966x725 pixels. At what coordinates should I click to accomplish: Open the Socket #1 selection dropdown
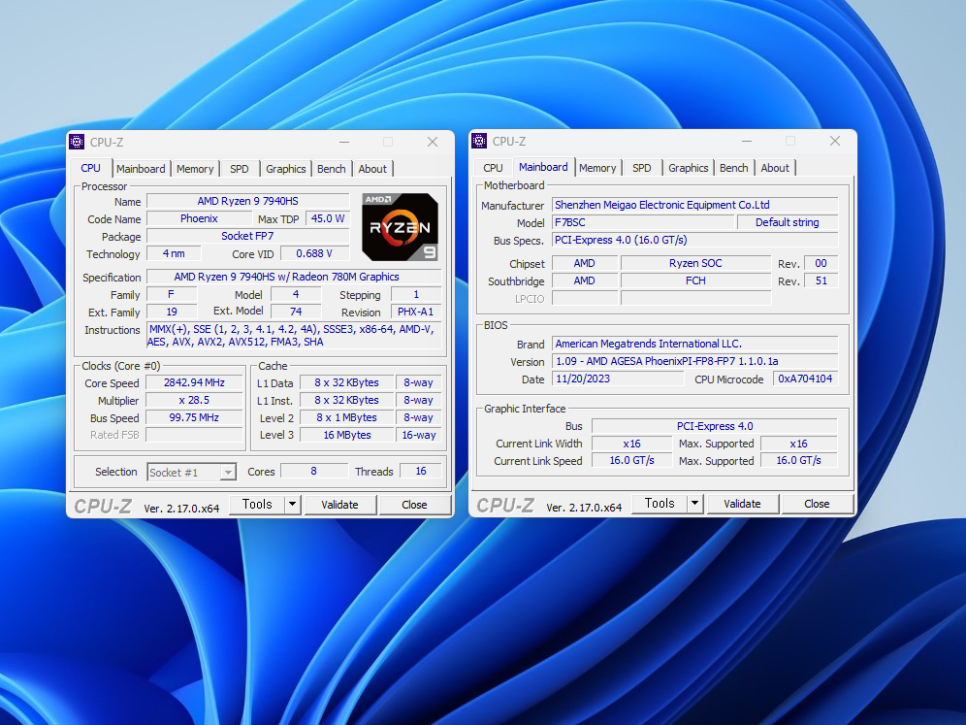pos(191,473)
